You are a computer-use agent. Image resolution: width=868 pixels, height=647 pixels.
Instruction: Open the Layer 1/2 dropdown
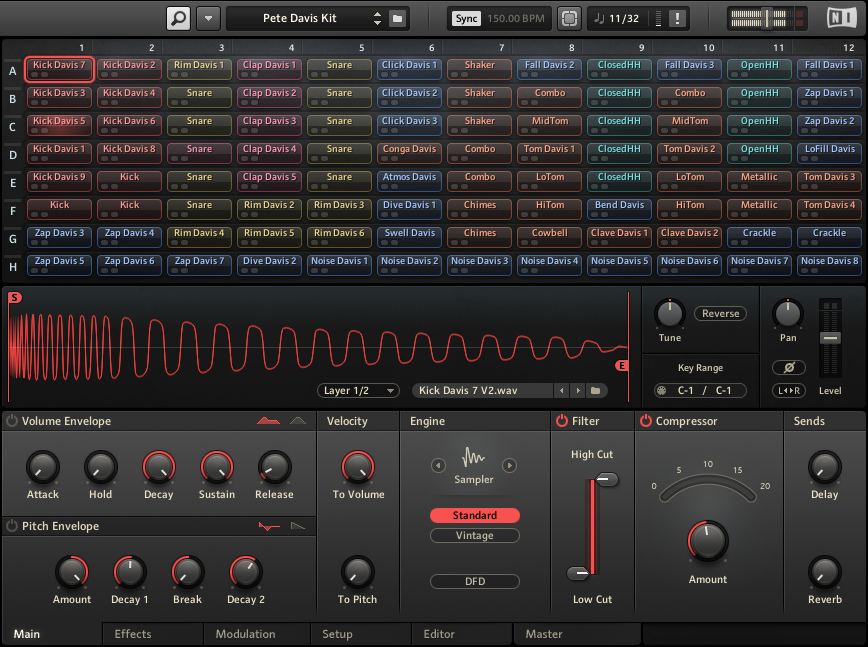coord(358,391)
